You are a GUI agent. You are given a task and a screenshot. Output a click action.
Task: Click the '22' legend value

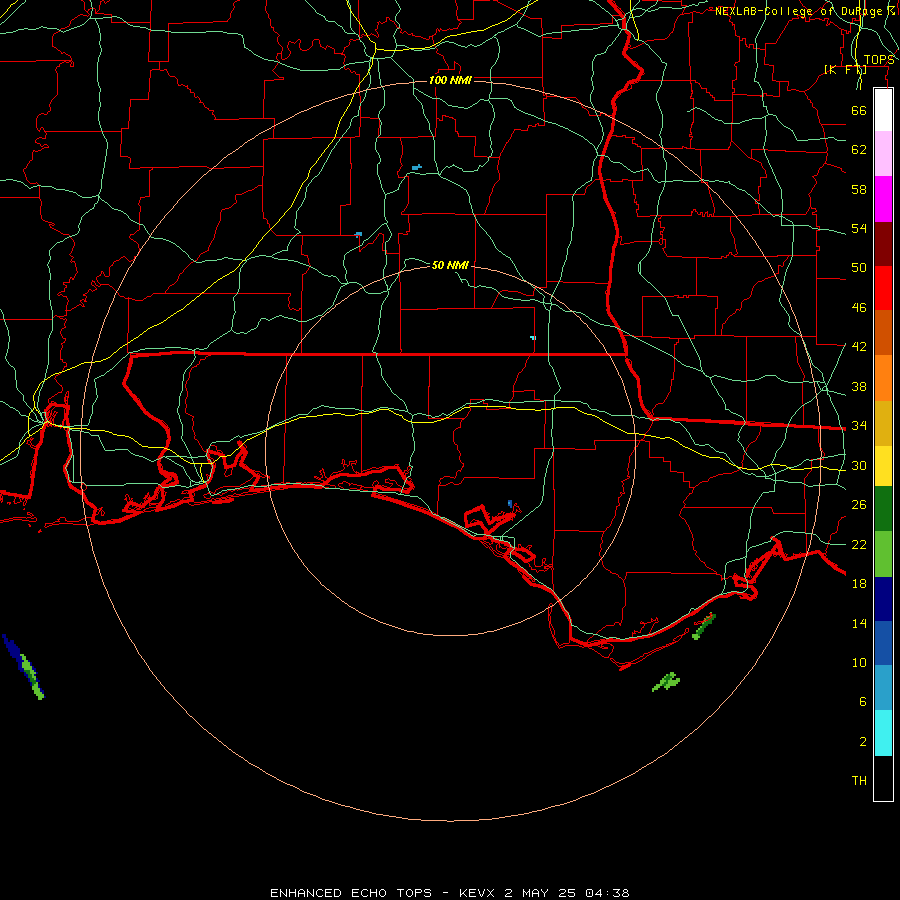click(x=859, y=544)
